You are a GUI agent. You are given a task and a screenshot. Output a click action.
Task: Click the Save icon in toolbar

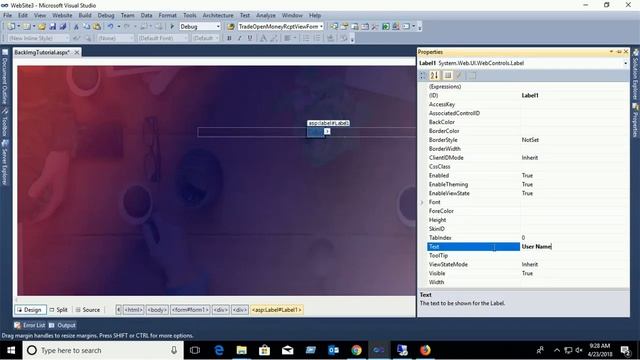point(53,27)
